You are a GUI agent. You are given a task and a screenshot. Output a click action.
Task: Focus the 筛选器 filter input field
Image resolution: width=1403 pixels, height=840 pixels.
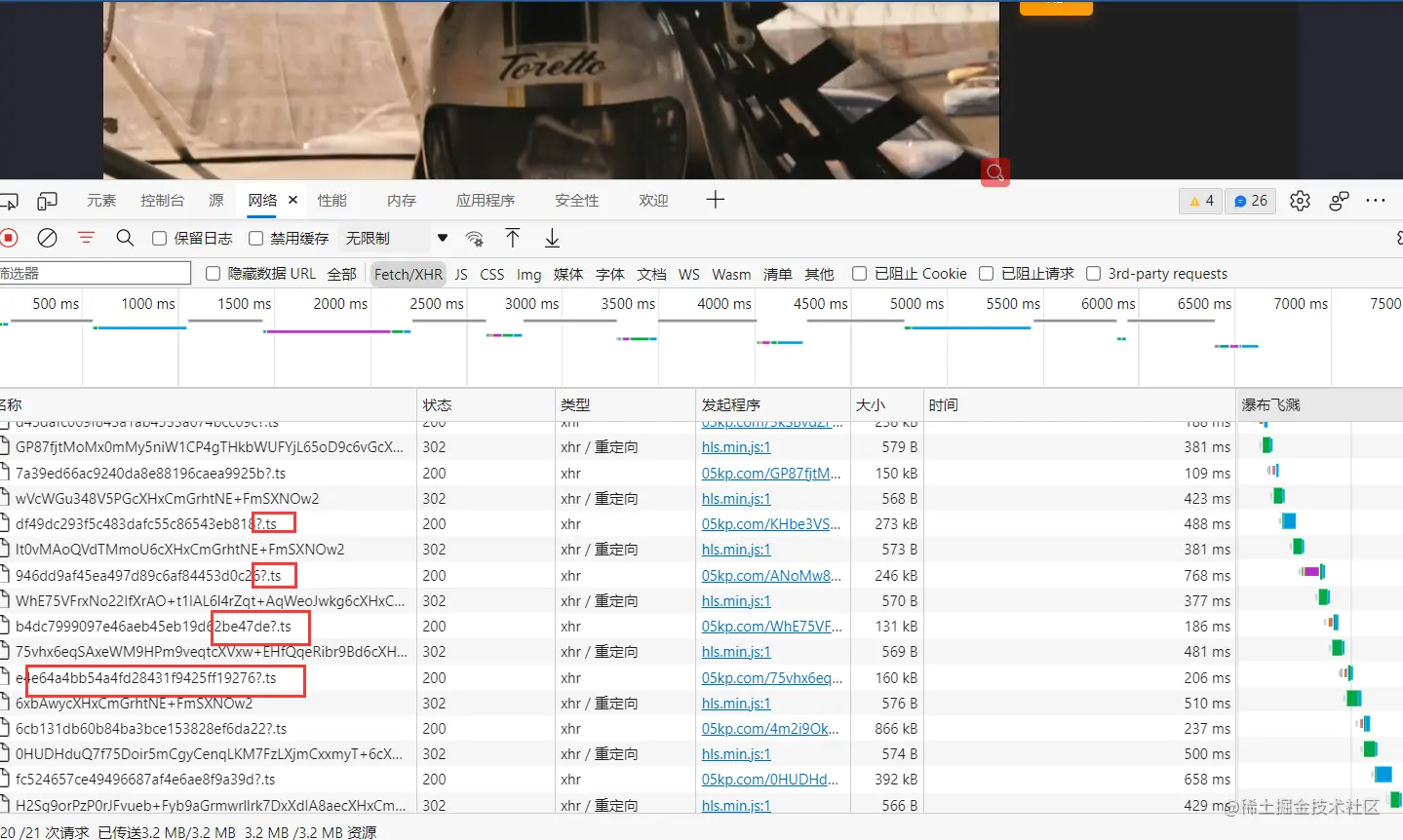tap(96, 274)
